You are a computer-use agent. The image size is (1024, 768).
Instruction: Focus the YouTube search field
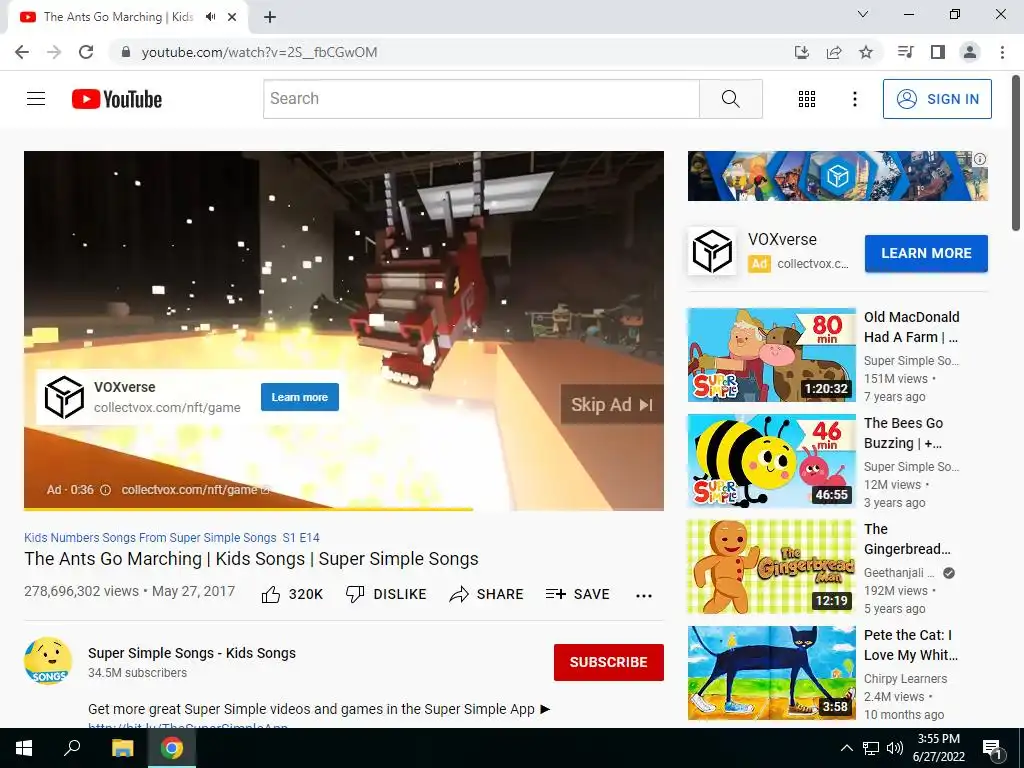(x=481, y=99)
